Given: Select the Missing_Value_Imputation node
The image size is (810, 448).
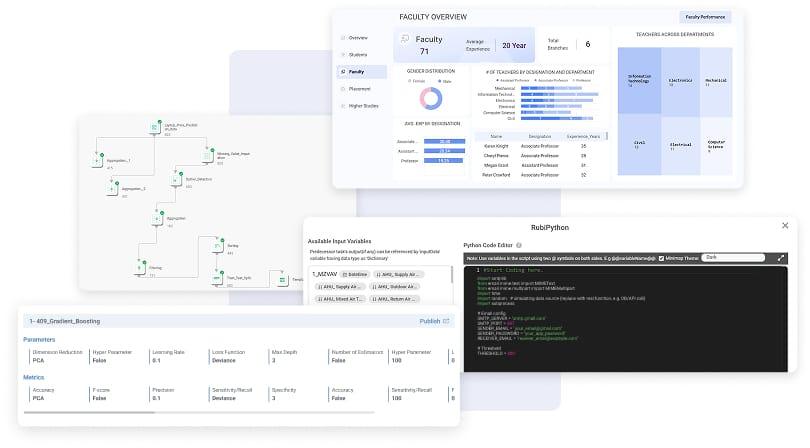Looking at the screenshot, I should pos(208,154).
